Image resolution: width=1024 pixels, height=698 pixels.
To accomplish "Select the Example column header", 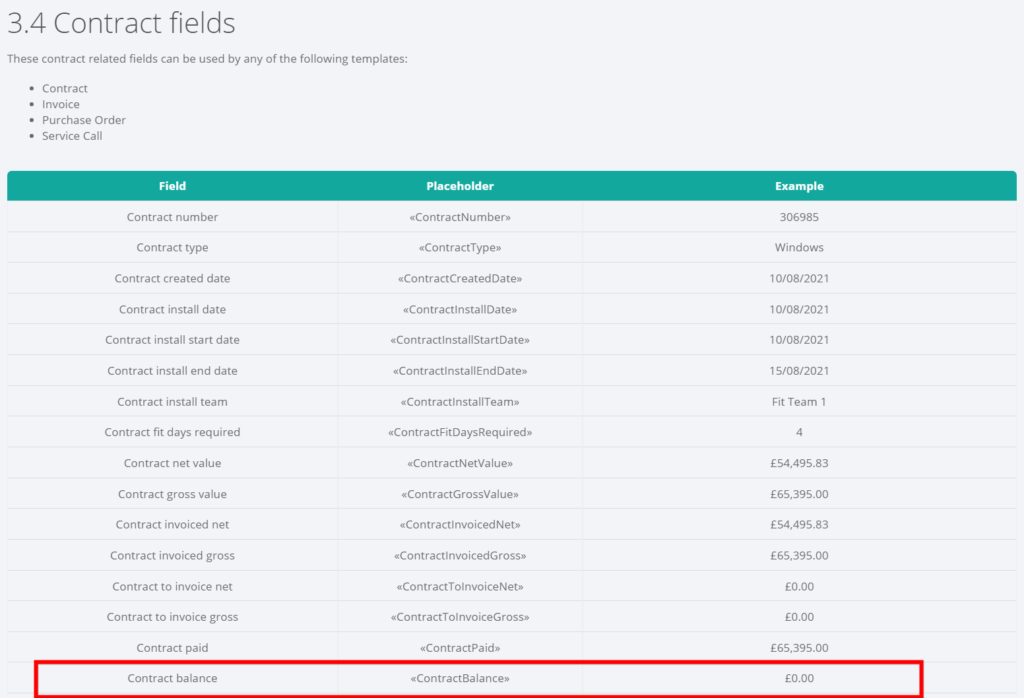I will [799, 186].
